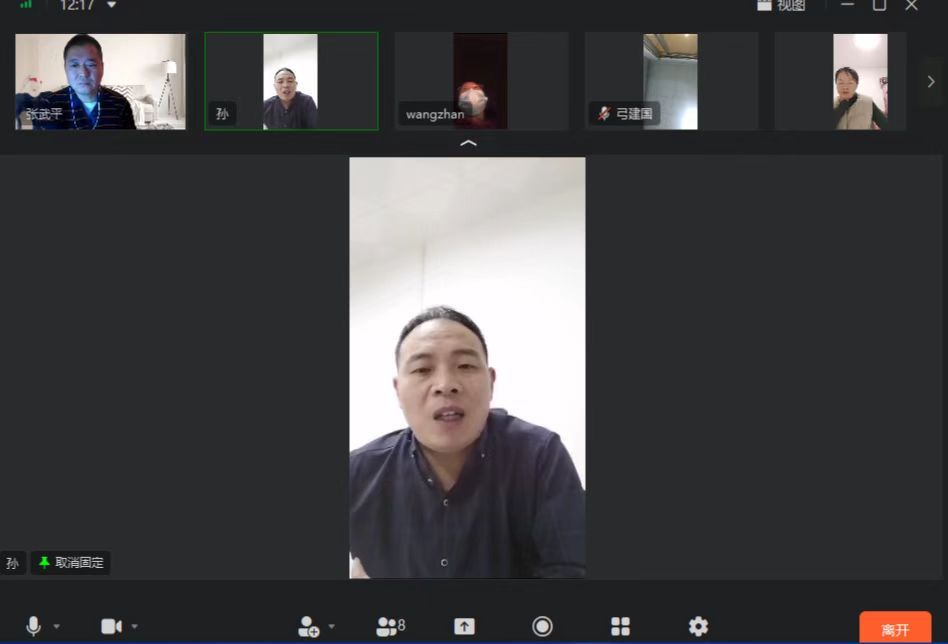Image resolution: width=948 pixels, height=644 pixels.
Task: Open the 视图 view menu
Action: click(781, 6)
